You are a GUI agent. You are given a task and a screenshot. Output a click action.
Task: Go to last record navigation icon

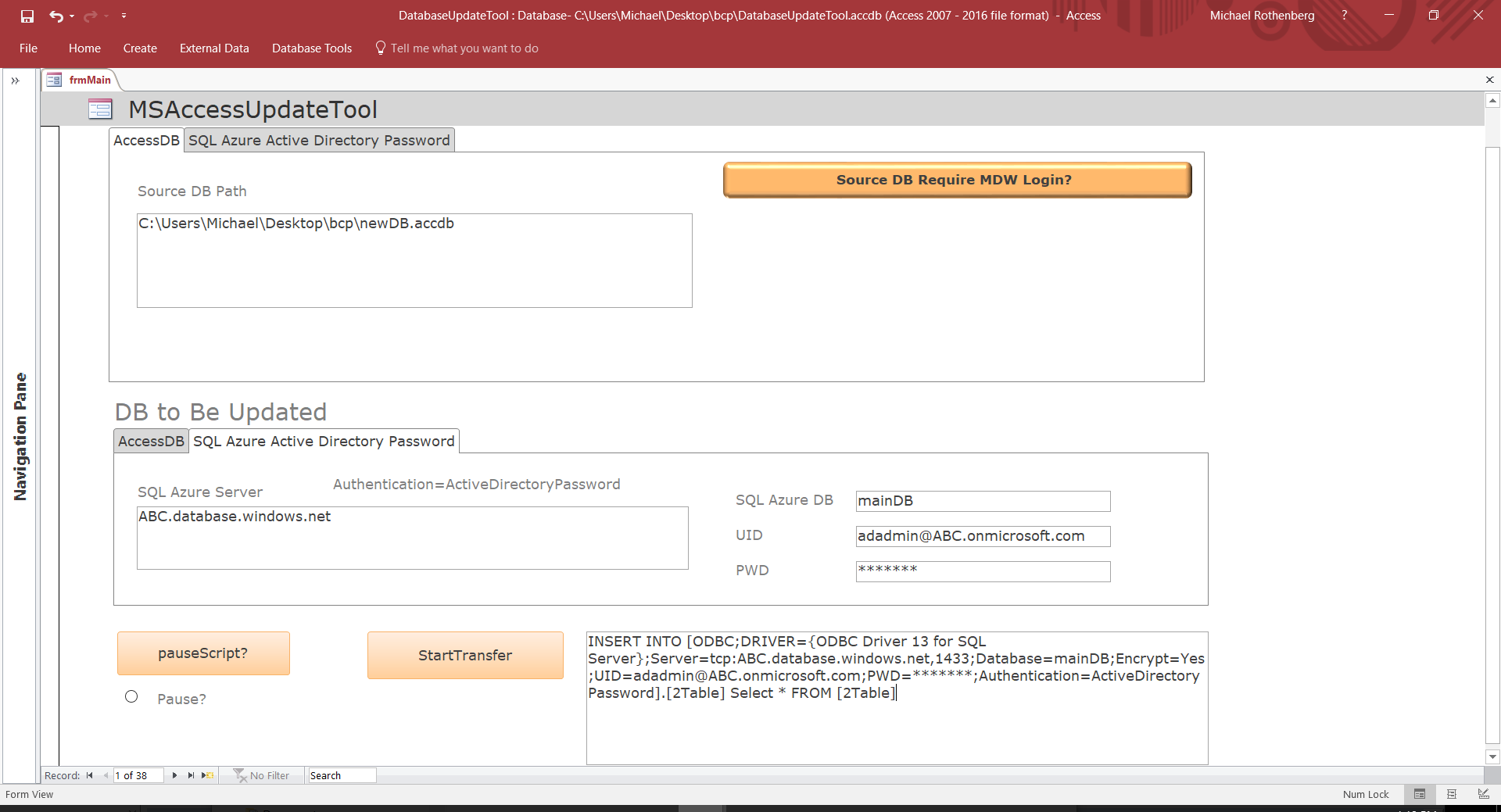point(191,775)
